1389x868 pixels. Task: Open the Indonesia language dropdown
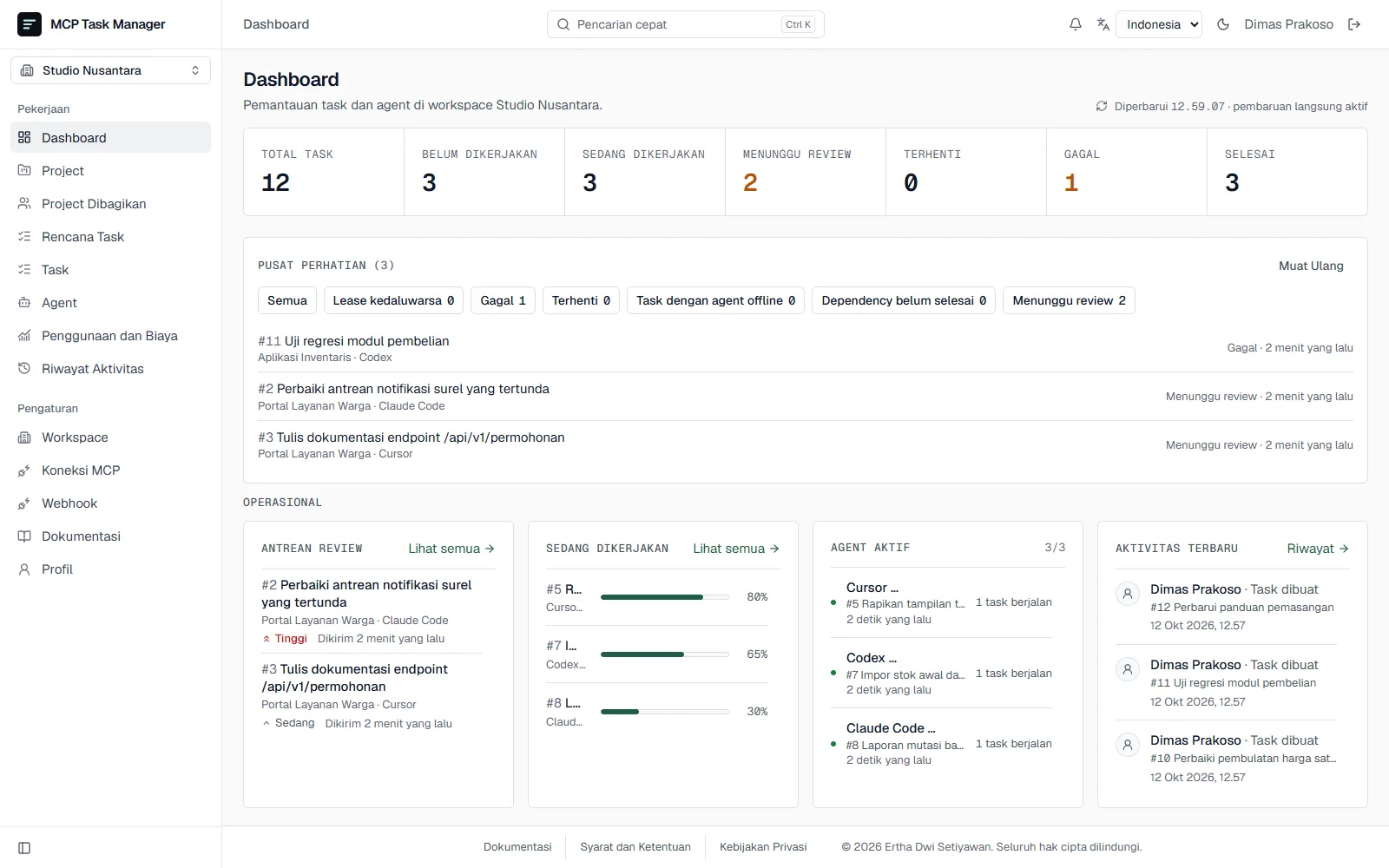[x=1159, y=24]
